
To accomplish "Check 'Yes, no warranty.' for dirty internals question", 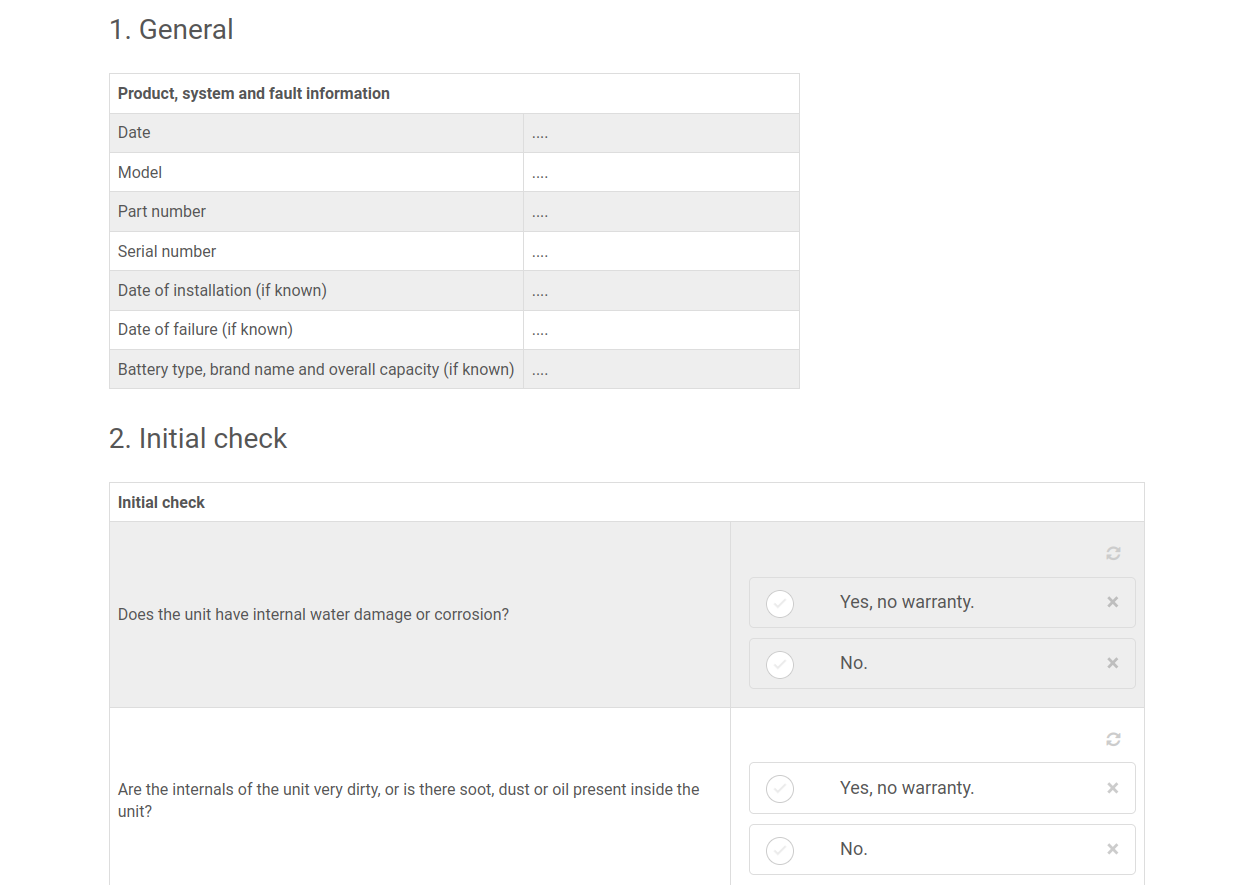I will [780, 789].
